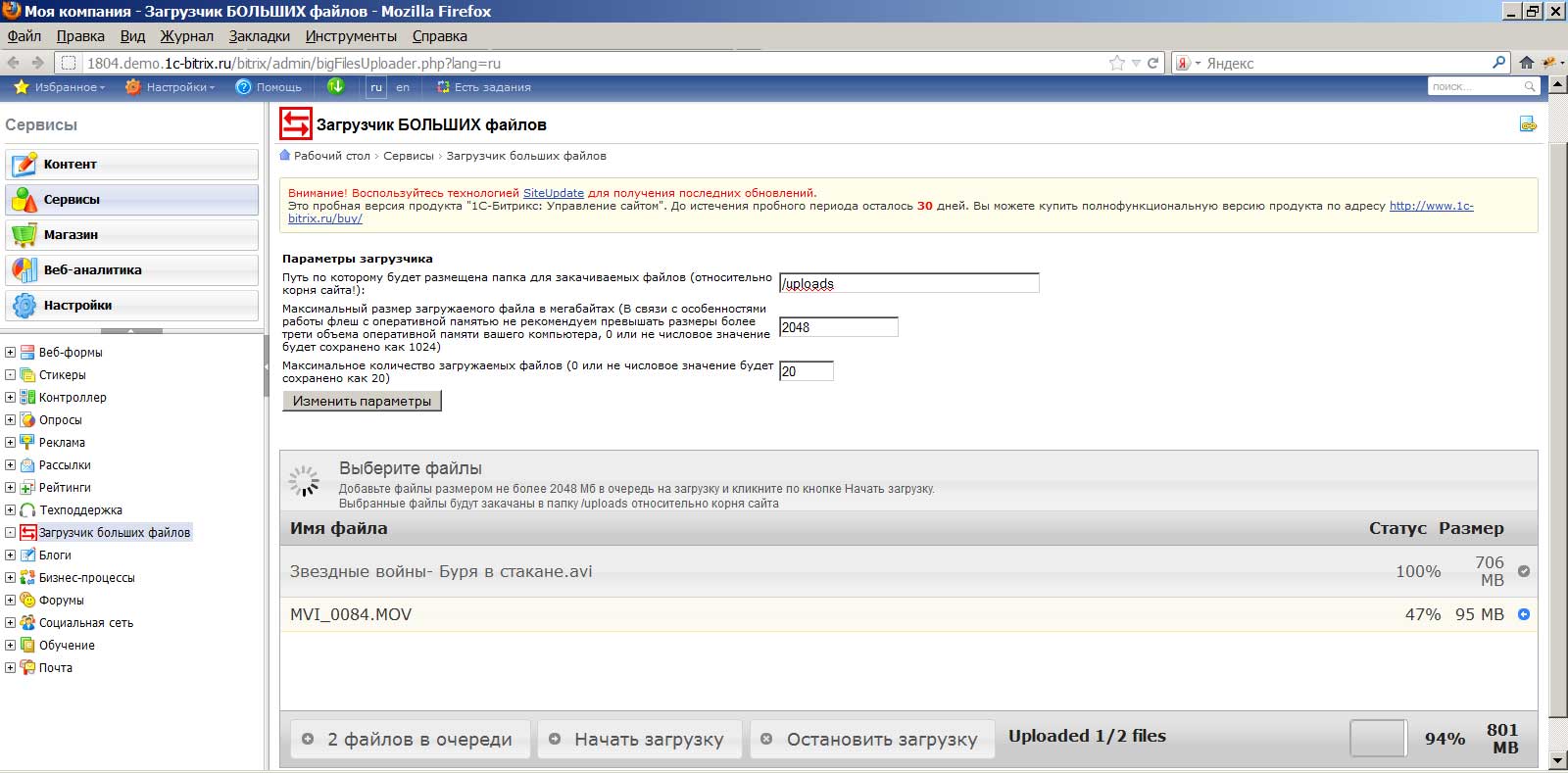This screenshot has height=773, width=1568.
Task: Select the ru language toggle
Action: pyautogui.click(x=376, y=87)
